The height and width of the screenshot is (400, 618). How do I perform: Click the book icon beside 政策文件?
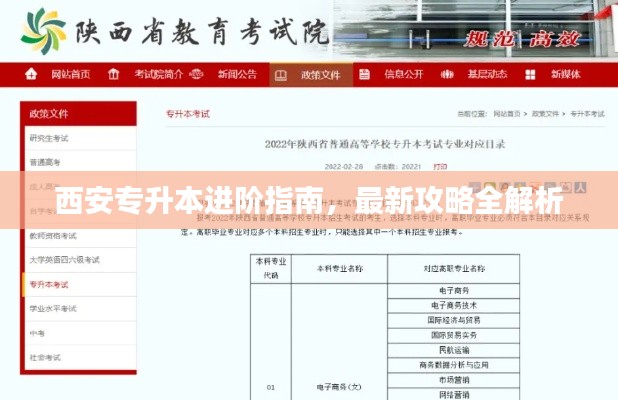pos(281,75)
